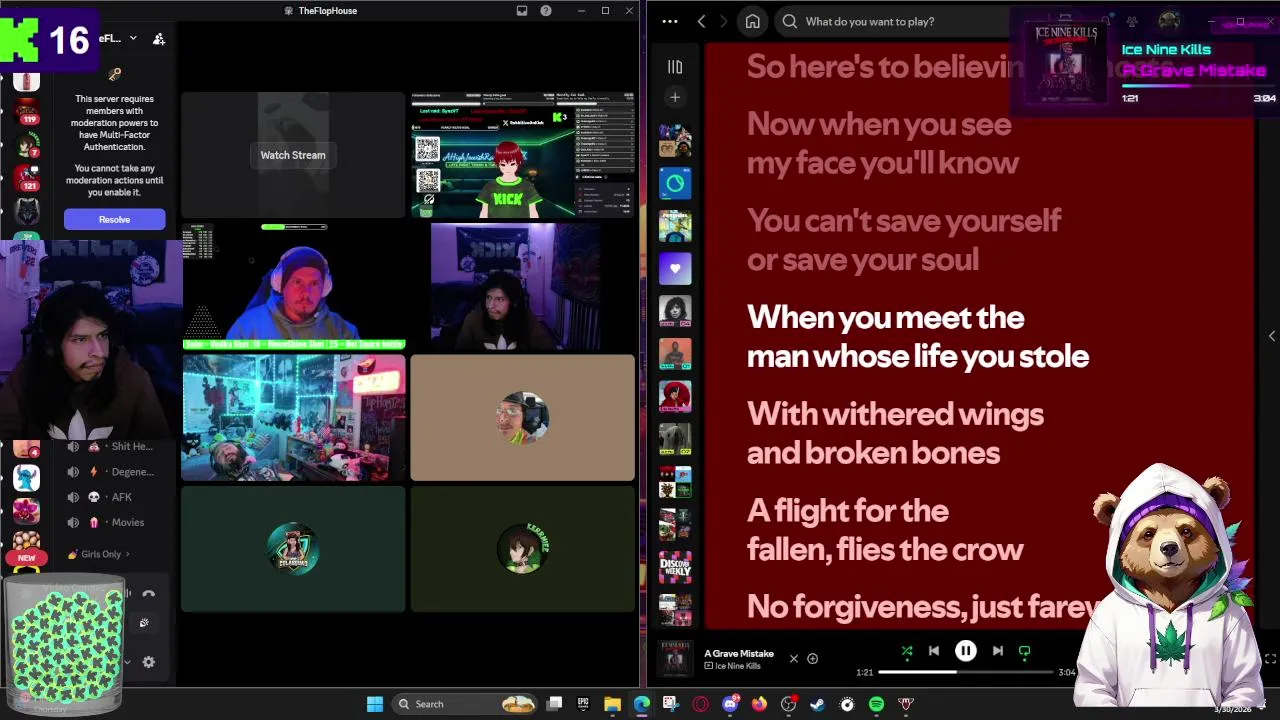Viewport: 1280px width, 720px height.
Task: Open Opera GX from taskbar
Action: [x=700, y=704]
